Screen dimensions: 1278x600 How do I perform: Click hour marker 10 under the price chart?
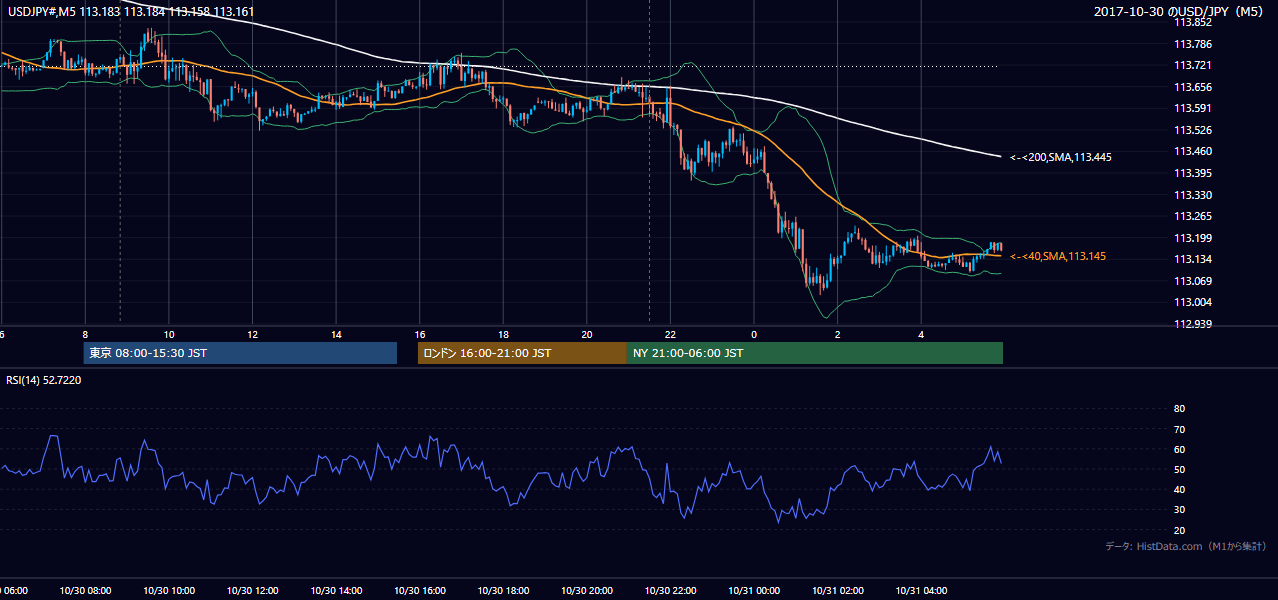[169, 334]
